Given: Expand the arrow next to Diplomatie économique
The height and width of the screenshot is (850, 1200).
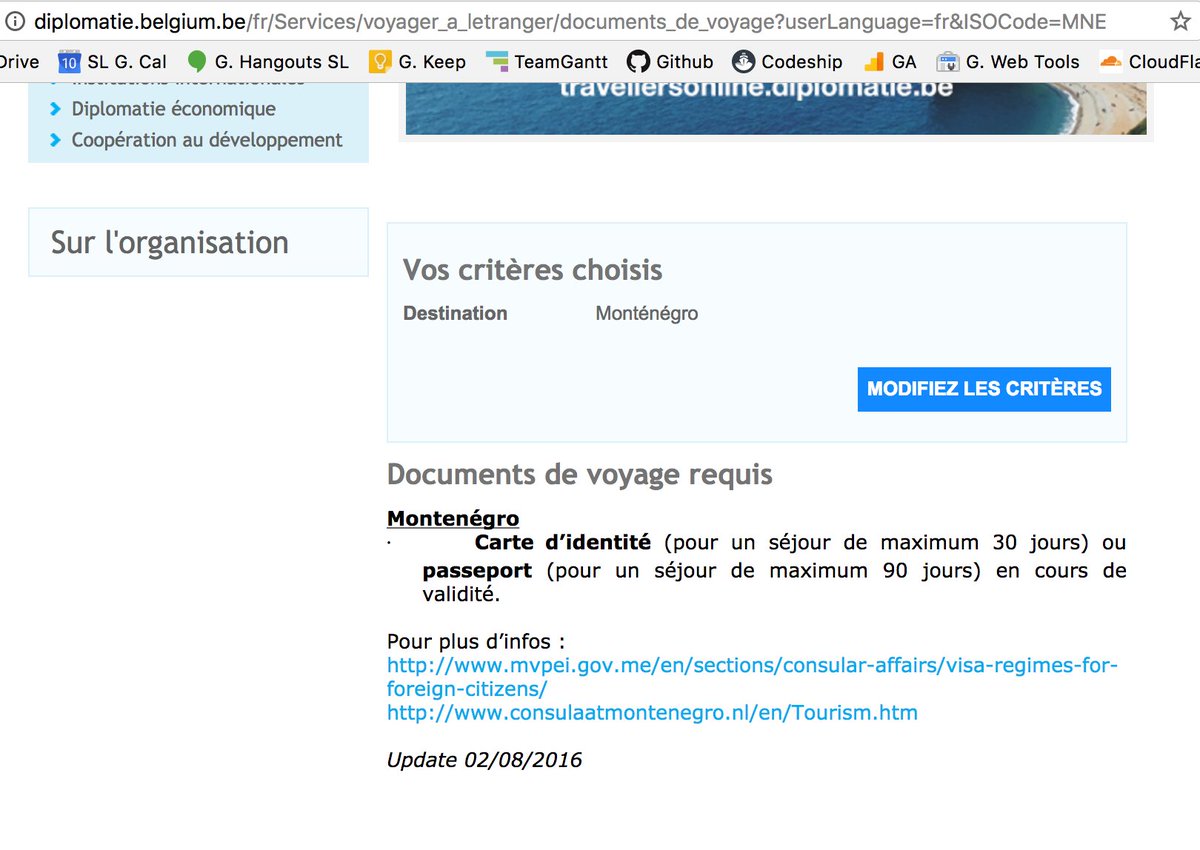Looking at the screenshot, I should pos(58,109).
